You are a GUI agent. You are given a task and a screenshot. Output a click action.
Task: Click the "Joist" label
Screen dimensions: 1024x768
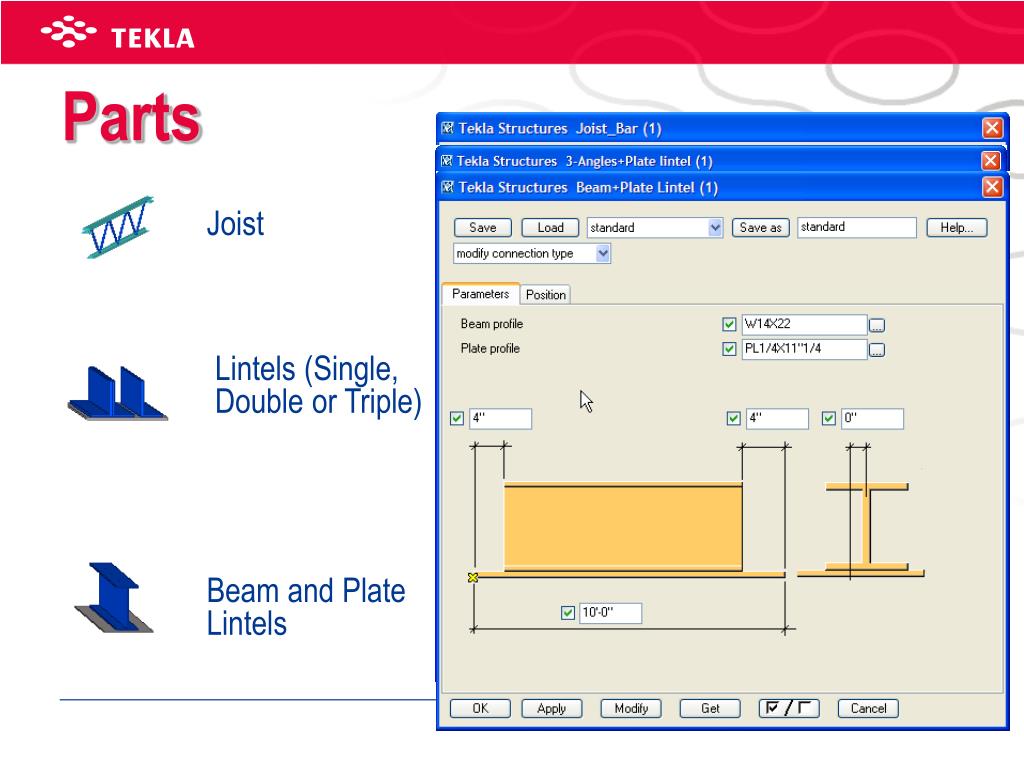(235, 224)
